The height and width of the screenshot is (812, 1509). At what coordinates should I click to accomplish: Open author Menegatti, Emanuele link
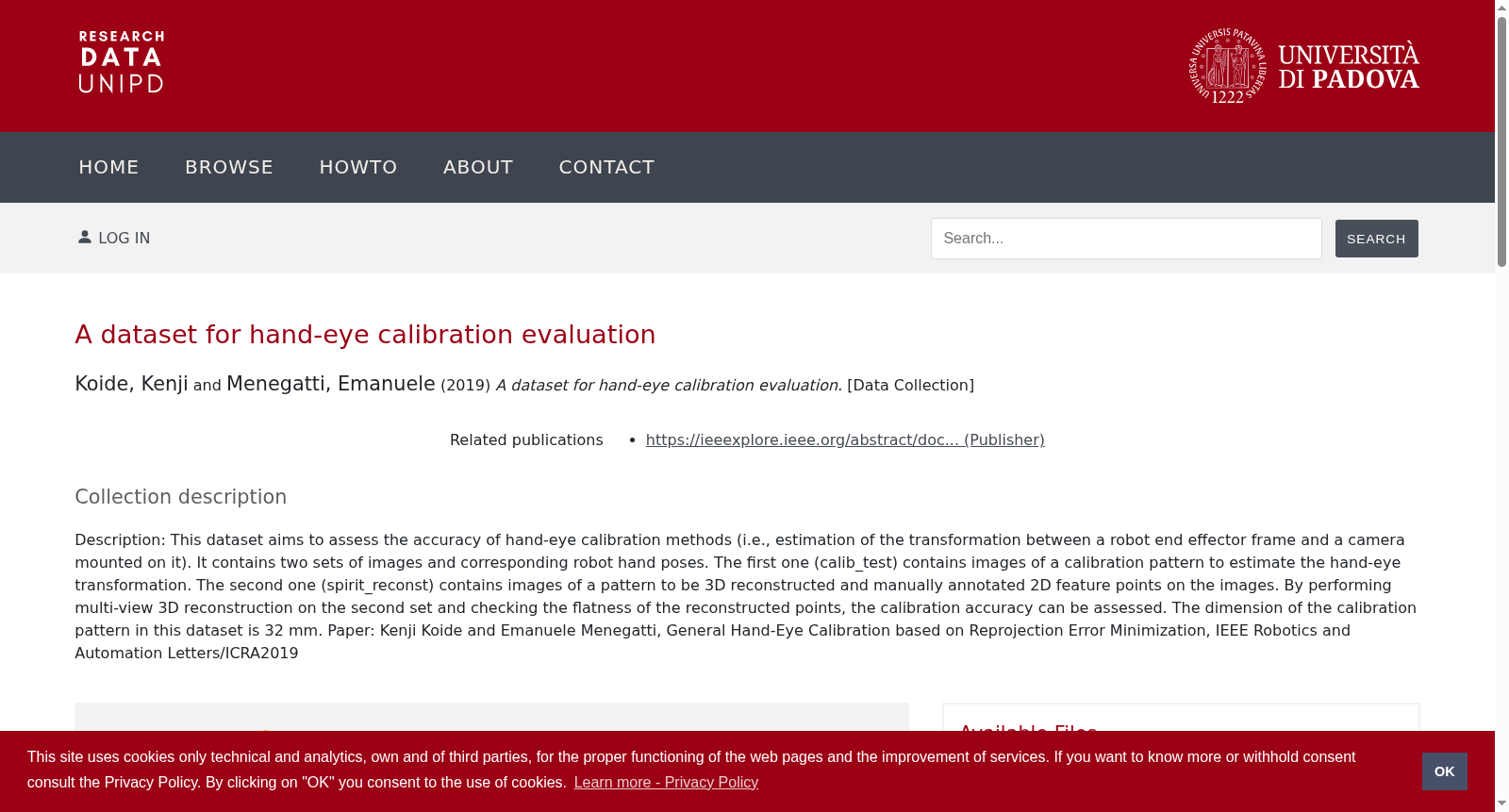[331, 384]
